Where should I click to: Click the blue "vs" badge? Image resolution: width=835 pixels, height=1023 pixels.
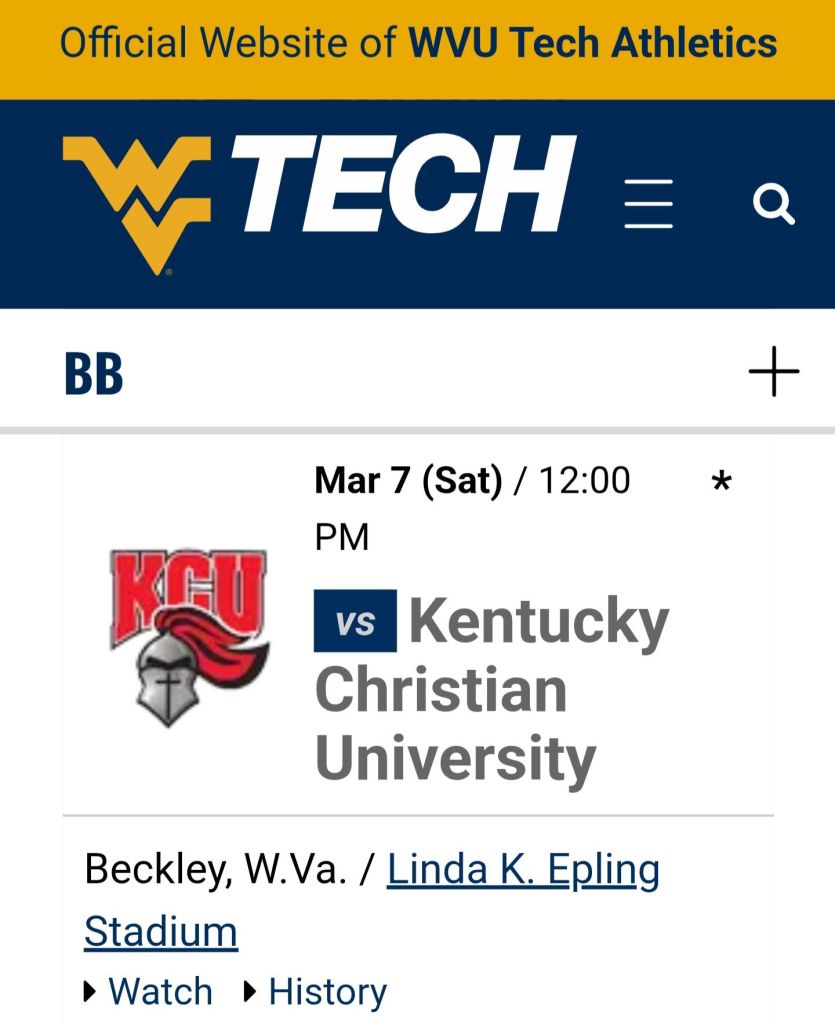pos(355,621)
